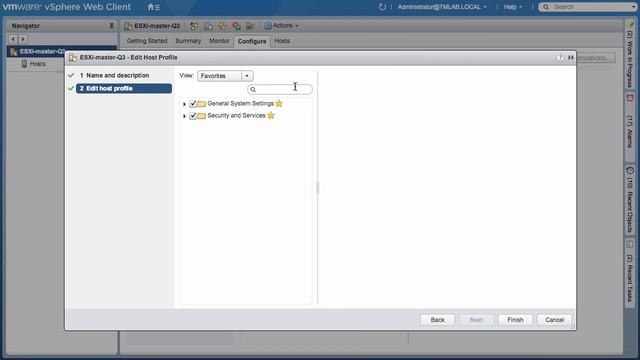Open the Help dropdown menu
This screenshot has width=640, height=360.
coord(513,7)
